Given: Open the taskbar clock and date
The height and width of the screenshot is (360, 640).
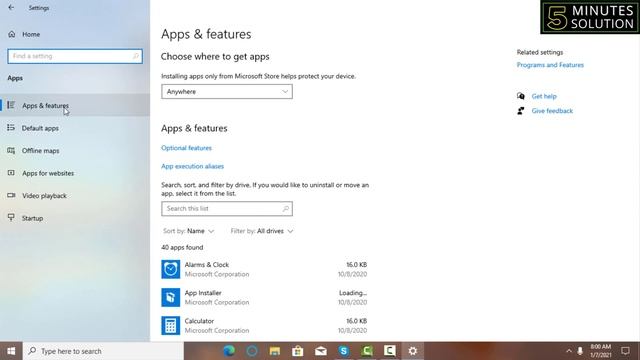Looking at the screenshot, I should click(600, 351).
